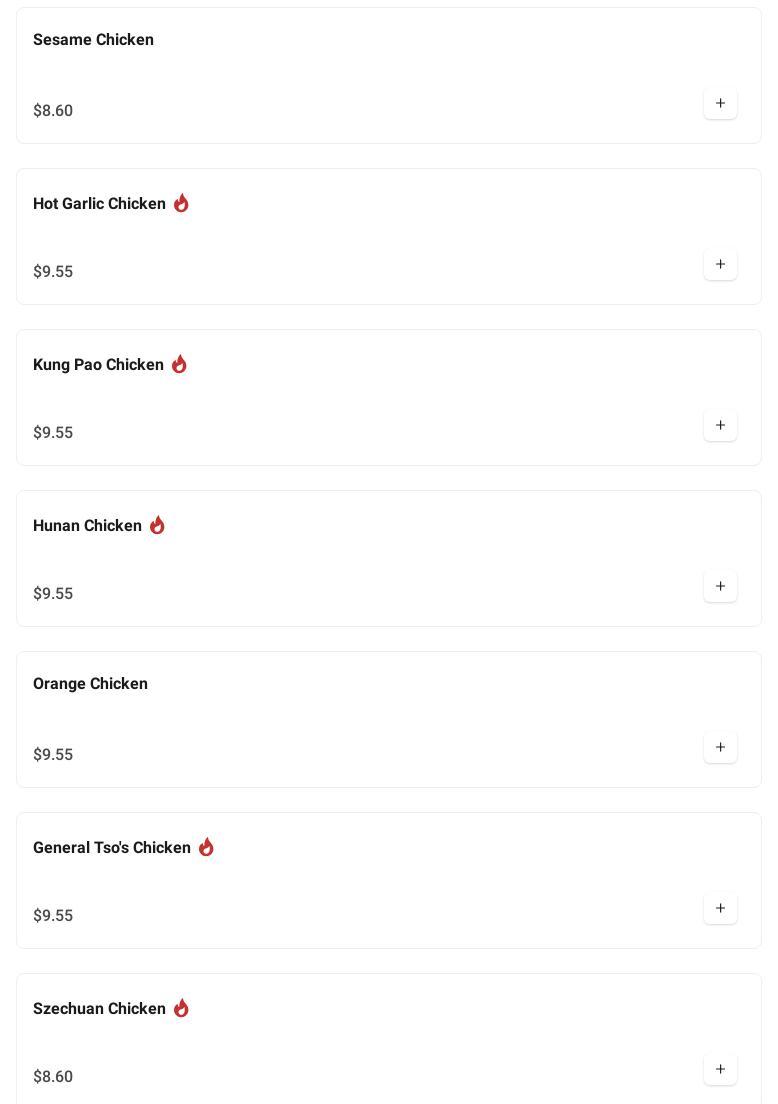Viewport: 778px width, 1104px height.
Task: Select the Hot Garlic Chicken title
Action: point(99,204)
